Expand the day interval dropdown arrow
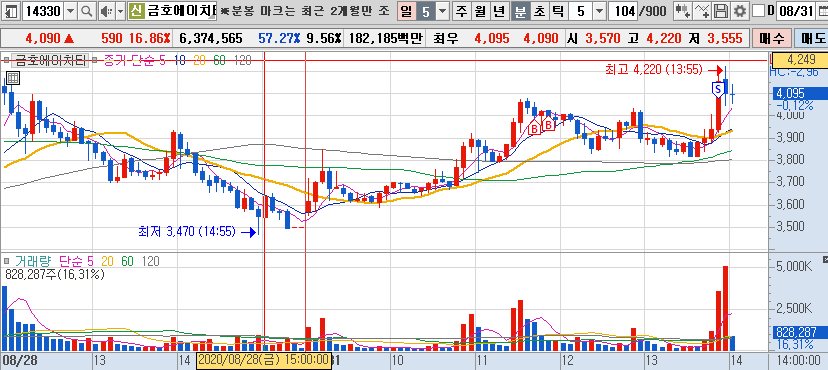Image resolution: width=828 pixels, height=370 pixels. point(443,11)
